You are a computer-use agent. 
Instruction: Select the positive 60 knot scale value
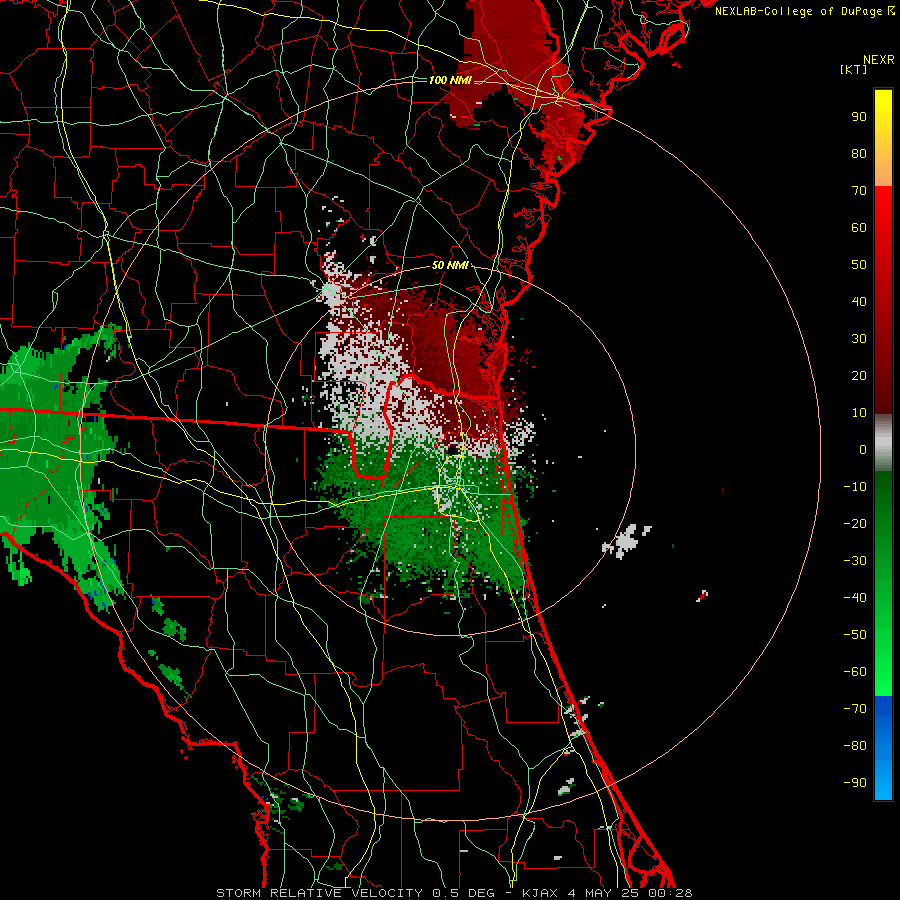(859, 227)
